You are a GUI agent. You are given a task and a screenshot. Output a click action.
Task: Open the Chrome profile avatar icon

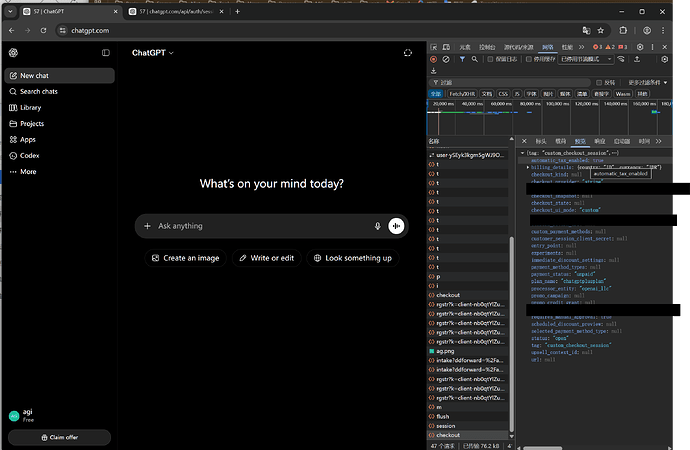[x=647, y=30]
